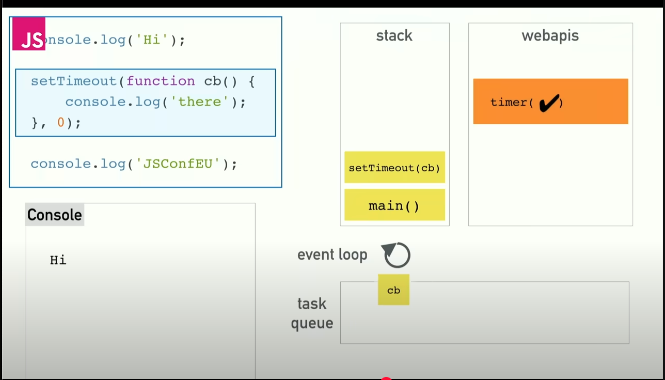Click the event loop circular arrow icon
Viewport: 665px width, 380px height.
[396, 255]
